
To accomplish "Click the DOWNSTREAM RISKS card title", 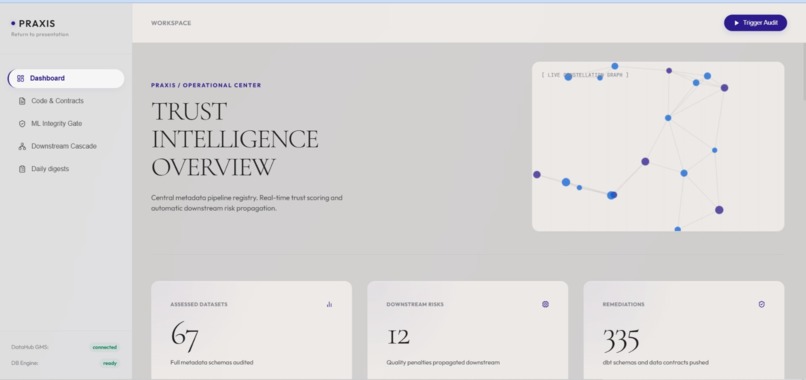I will coord(415,304).
